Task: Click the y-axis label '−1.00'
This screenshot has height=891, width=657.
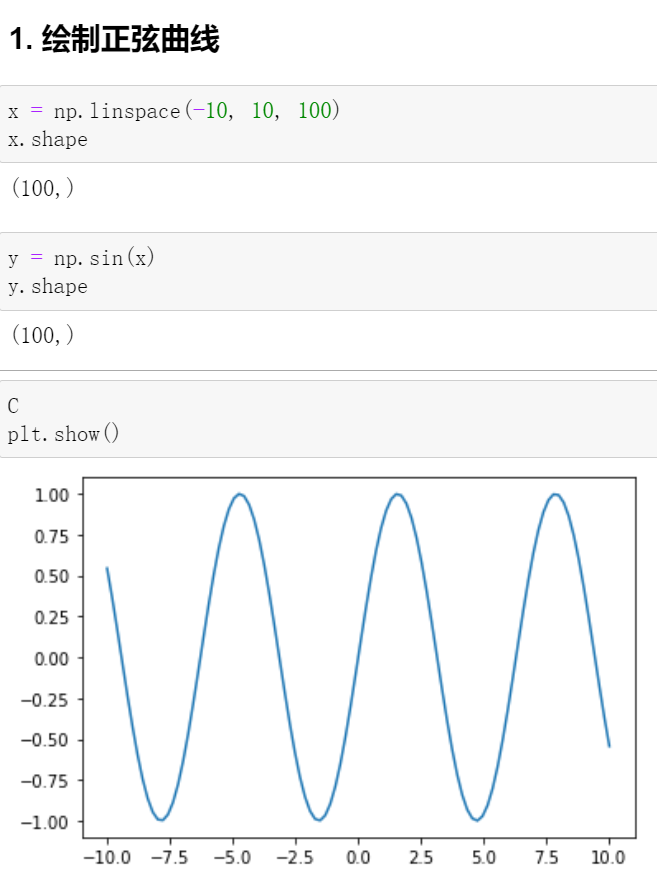Action: 45,822
